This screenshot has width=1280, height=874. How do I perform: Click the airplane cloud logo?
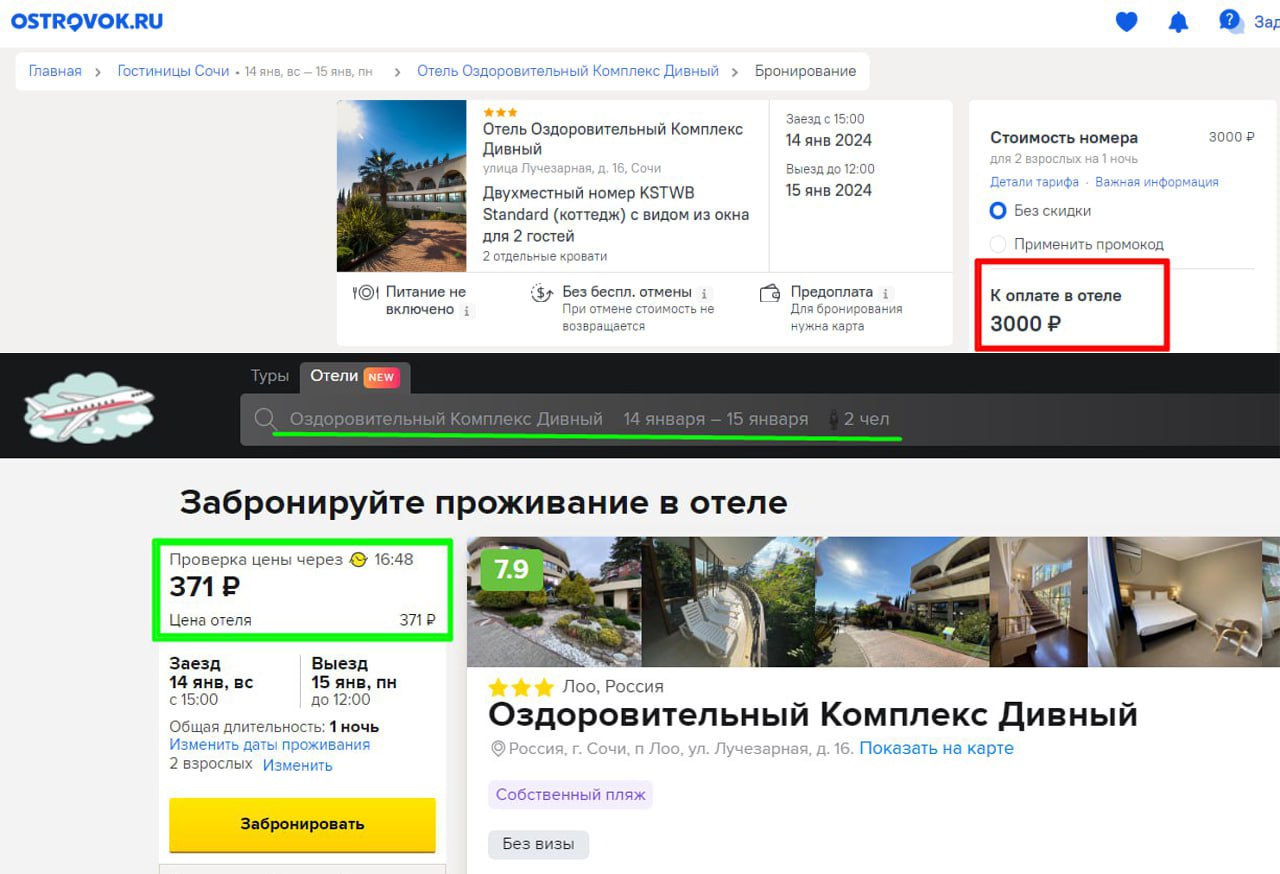pos(89,407)
